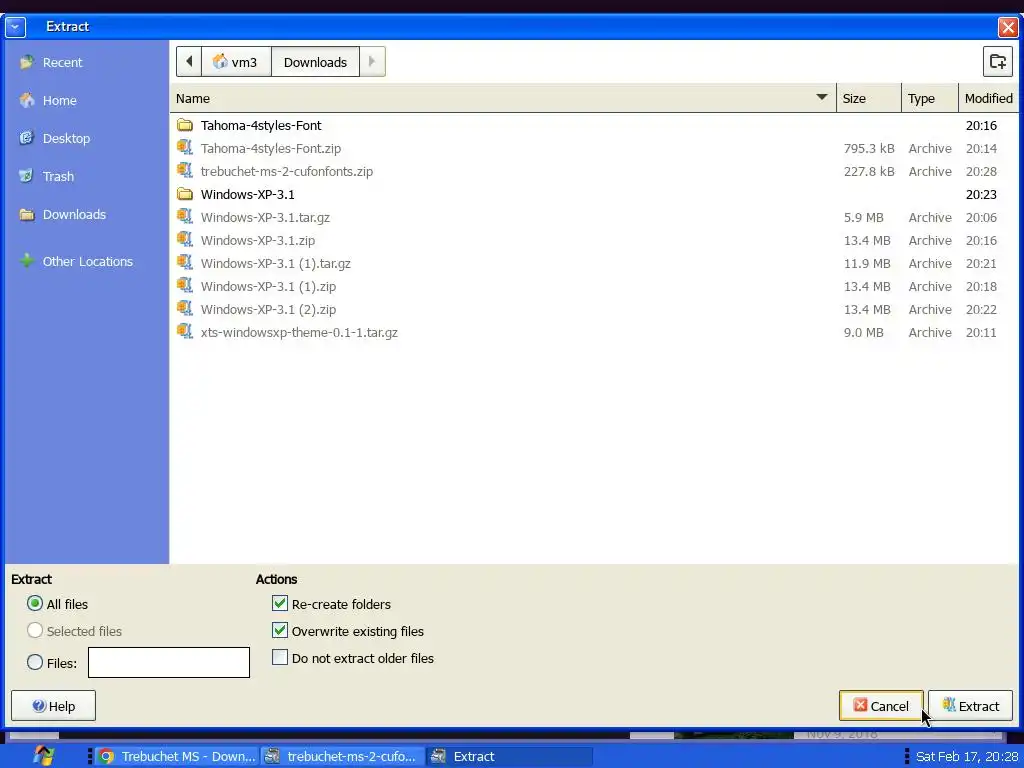Click the Help button
The height and width of the screenshot is (768, 1024).
pyautogui.click(x=54, y=706)
